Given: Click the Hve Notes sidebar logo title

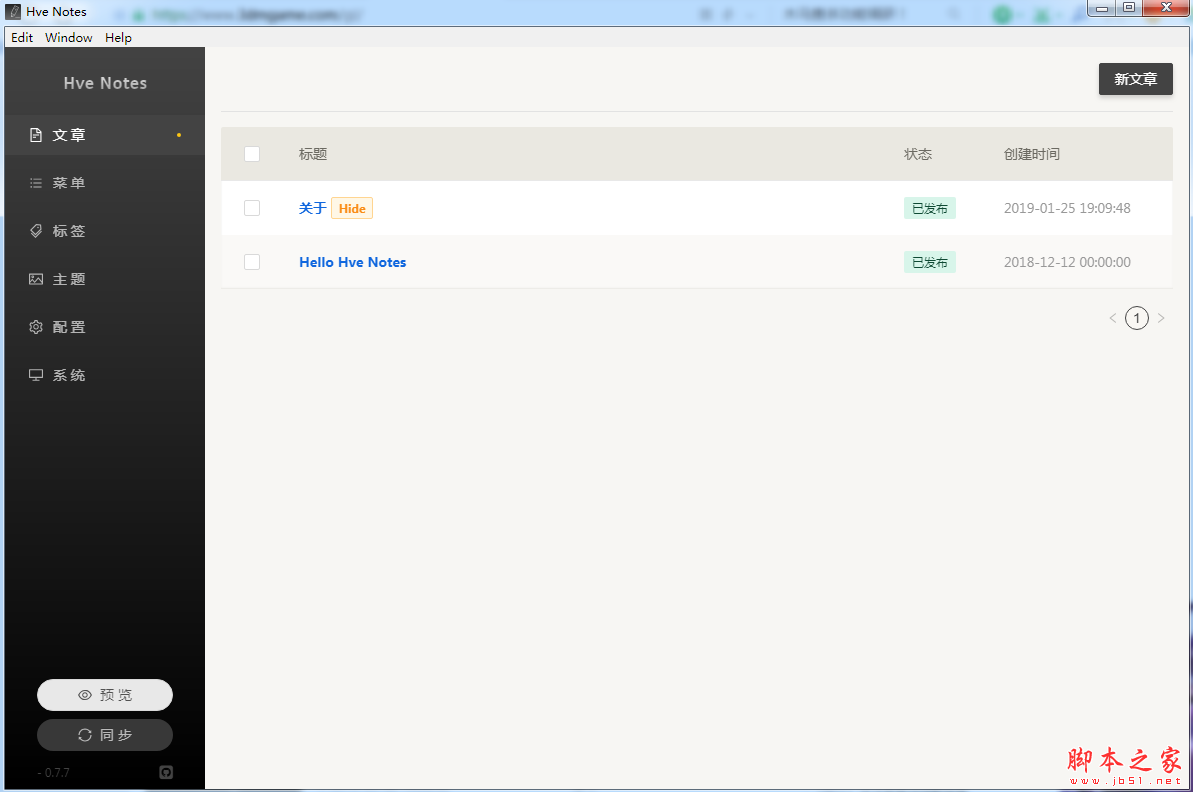Looking at the screenshot, I should point(105,83).
